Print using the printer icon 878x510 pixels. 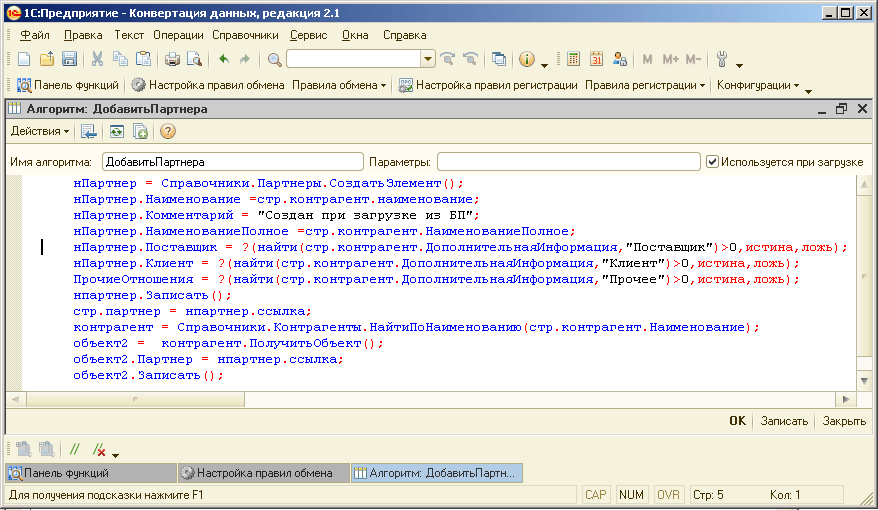172,59
